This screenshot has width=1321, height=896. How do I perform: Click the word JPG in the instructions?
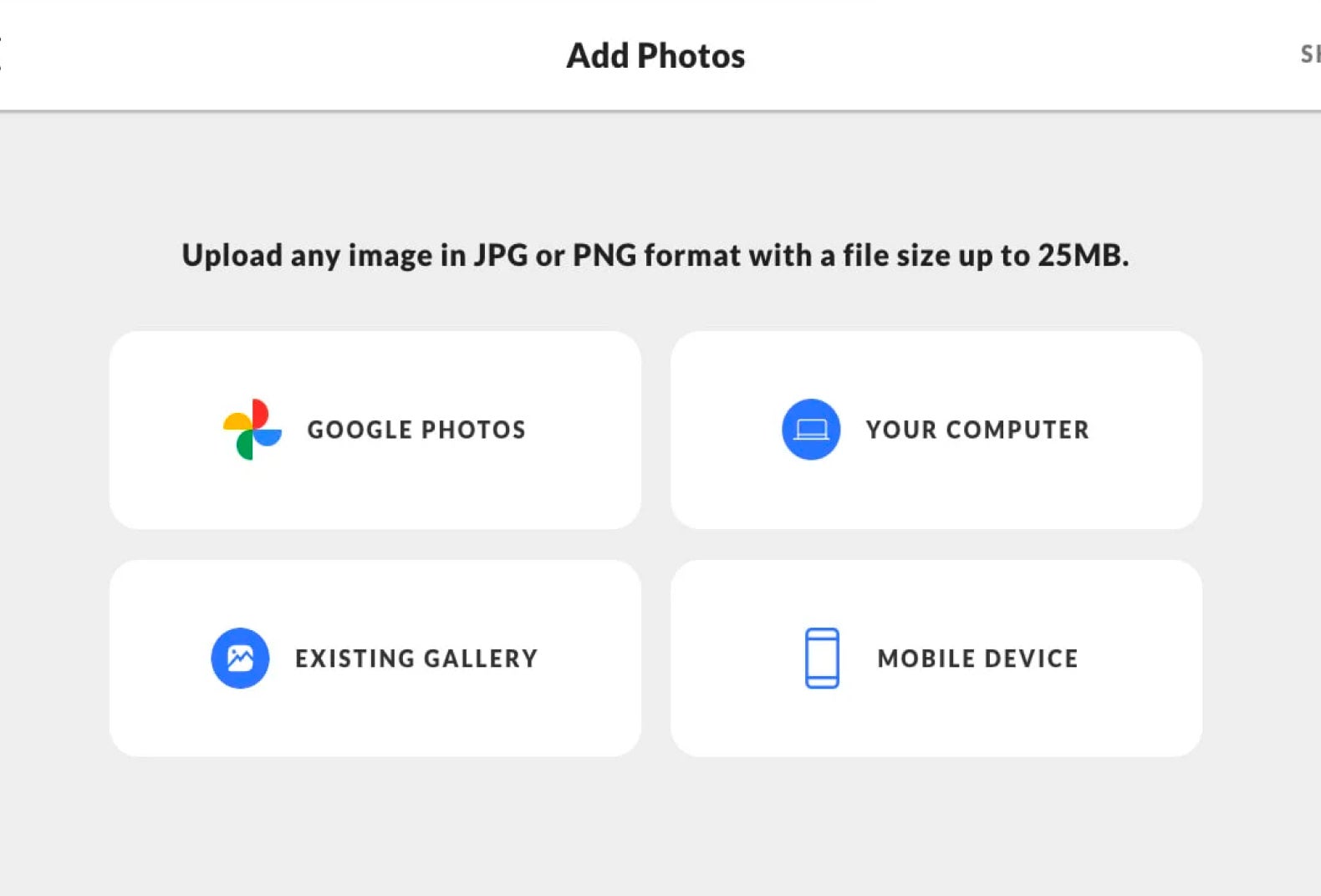(x=501, y=256)
